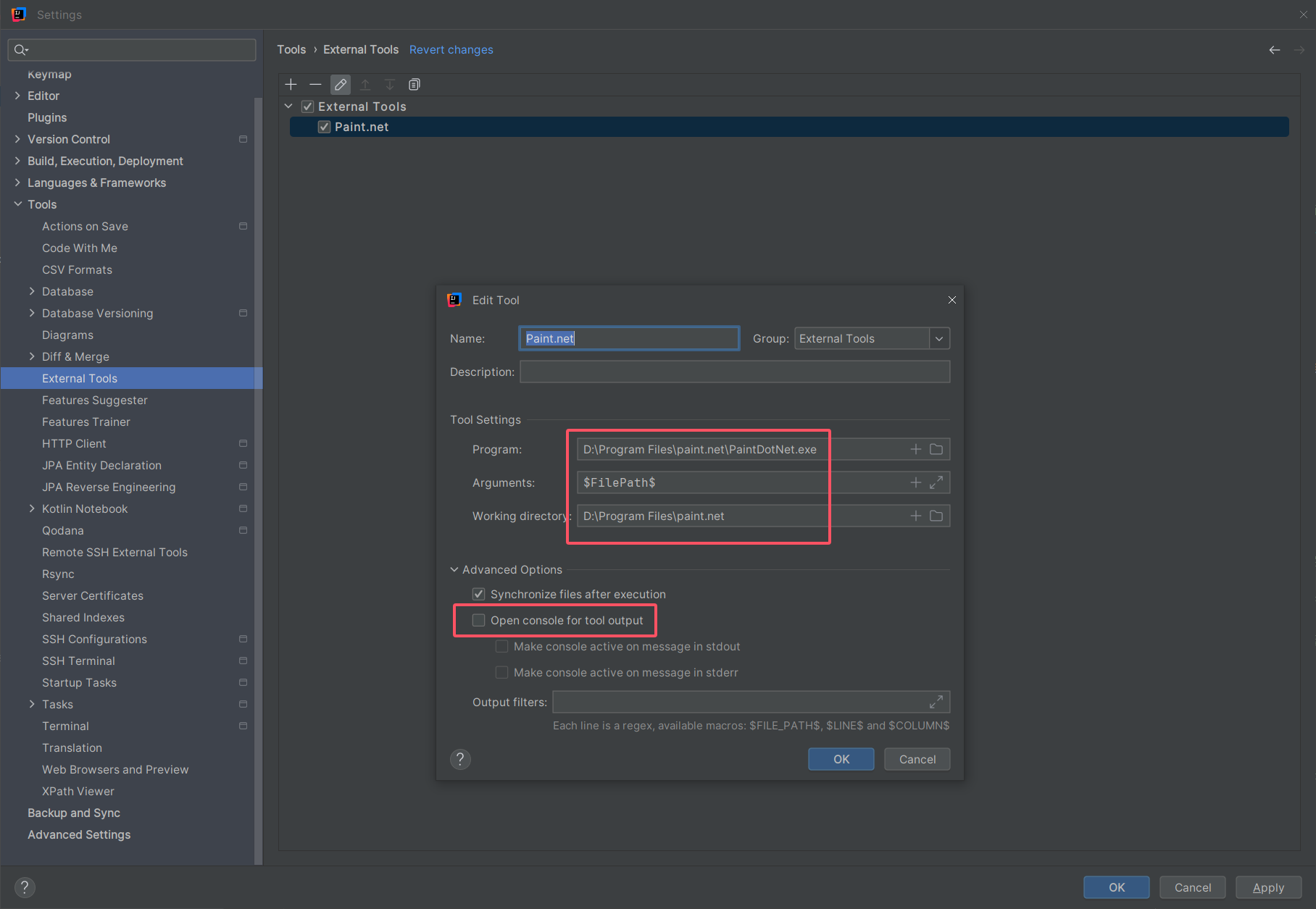Image resolution: width=1316 pixels, height=909 pixels.
Task: Click insert macro plus in Arguments field
Action: (916, 482)
